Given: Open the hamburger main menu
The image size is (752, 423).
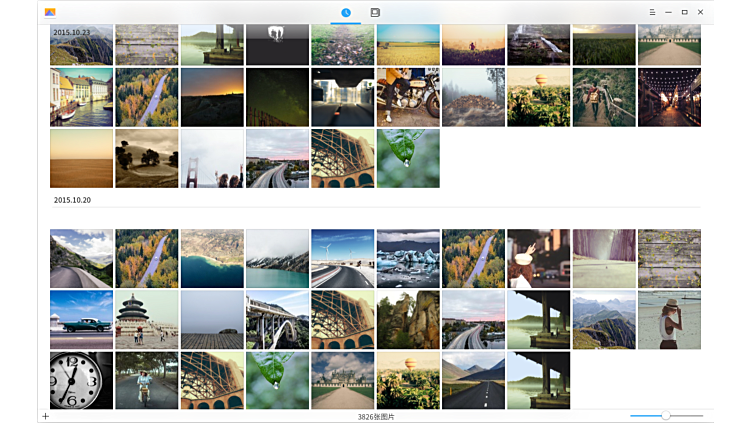Looking at the screenshot, I should coord(652,12).
